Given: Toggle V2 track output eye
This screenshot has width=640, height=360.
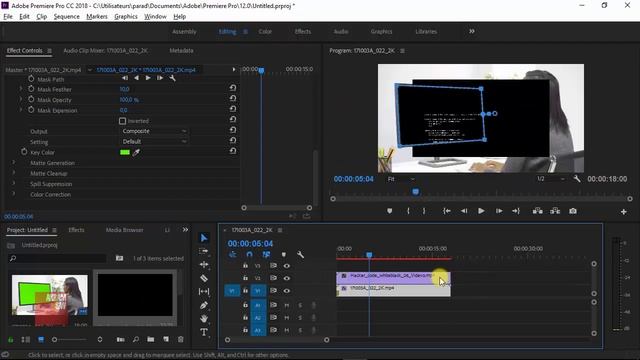Looking at the screenshot, I should pyautogui.click(x=287, y=278).
